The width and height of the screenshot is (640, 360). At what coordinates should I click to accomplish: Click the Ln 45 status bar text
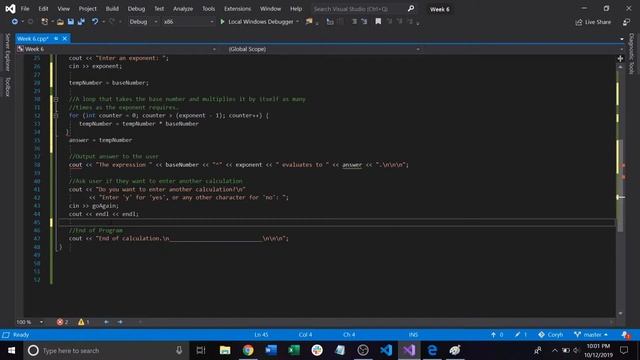[261, 335]
